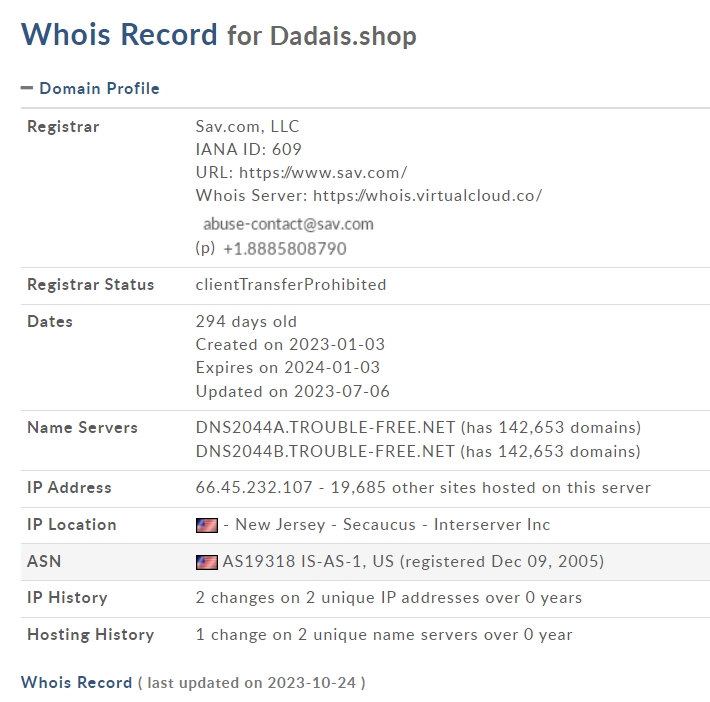The image size is (710, 702).
Task: Open IP History '2 changes on 2 unique IP addresses'
Action: coord(389,598)
